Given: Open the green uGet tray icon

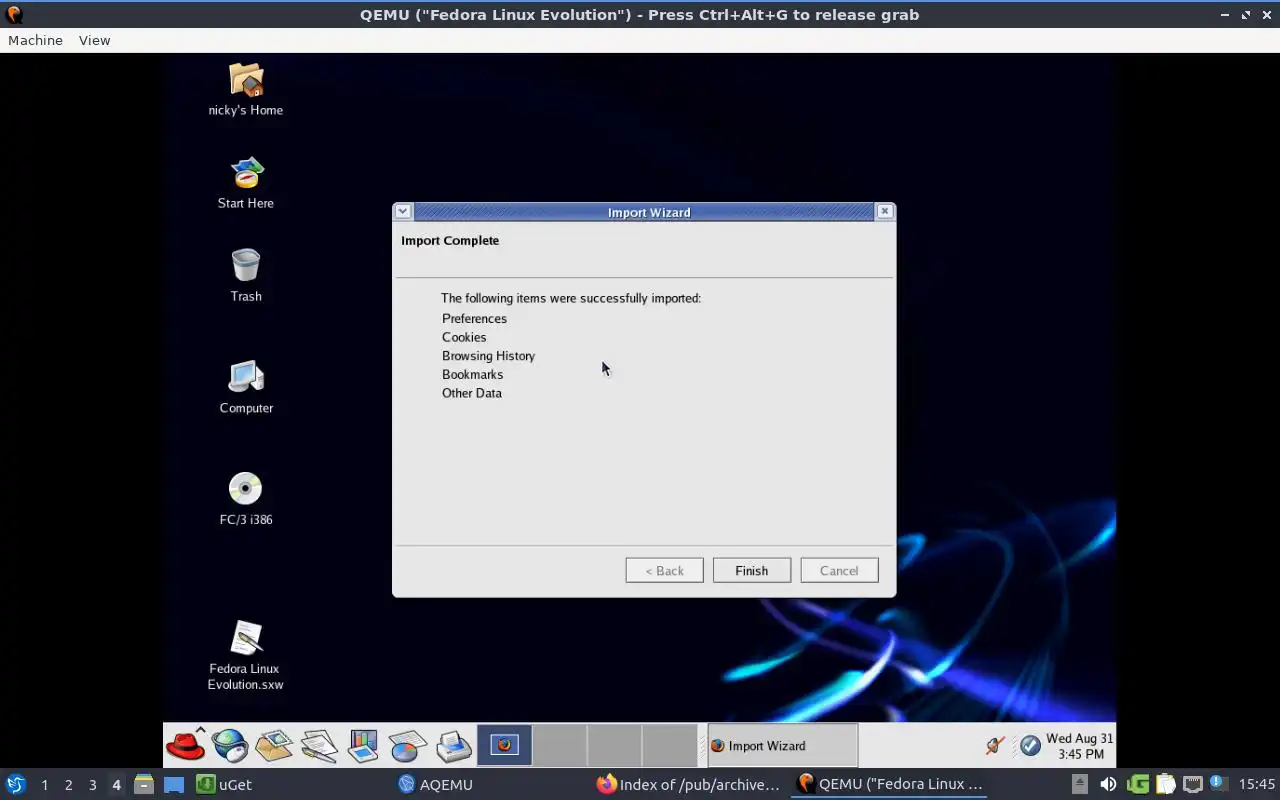Looking at the screenshot, I should coord(1138,785).
